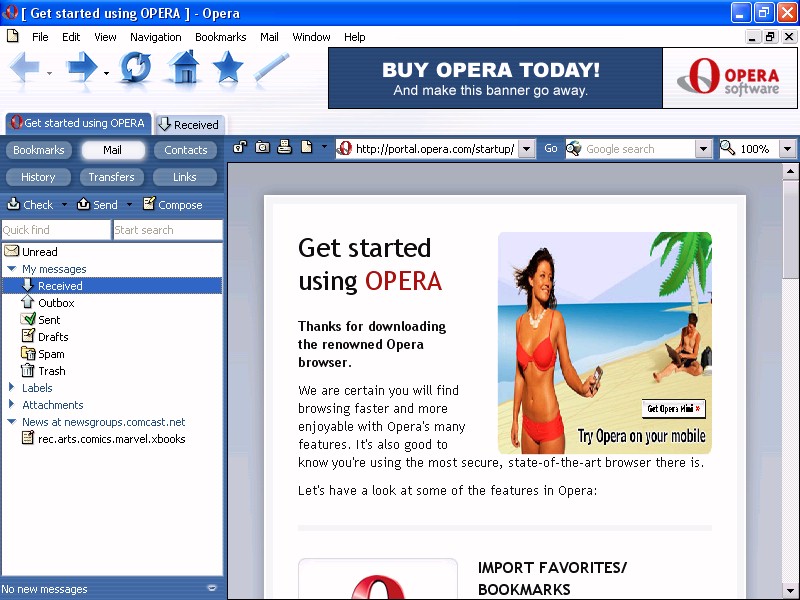Reload the page with the refresh icon
This screenshot has height=600, width=800.
(135, 67)
